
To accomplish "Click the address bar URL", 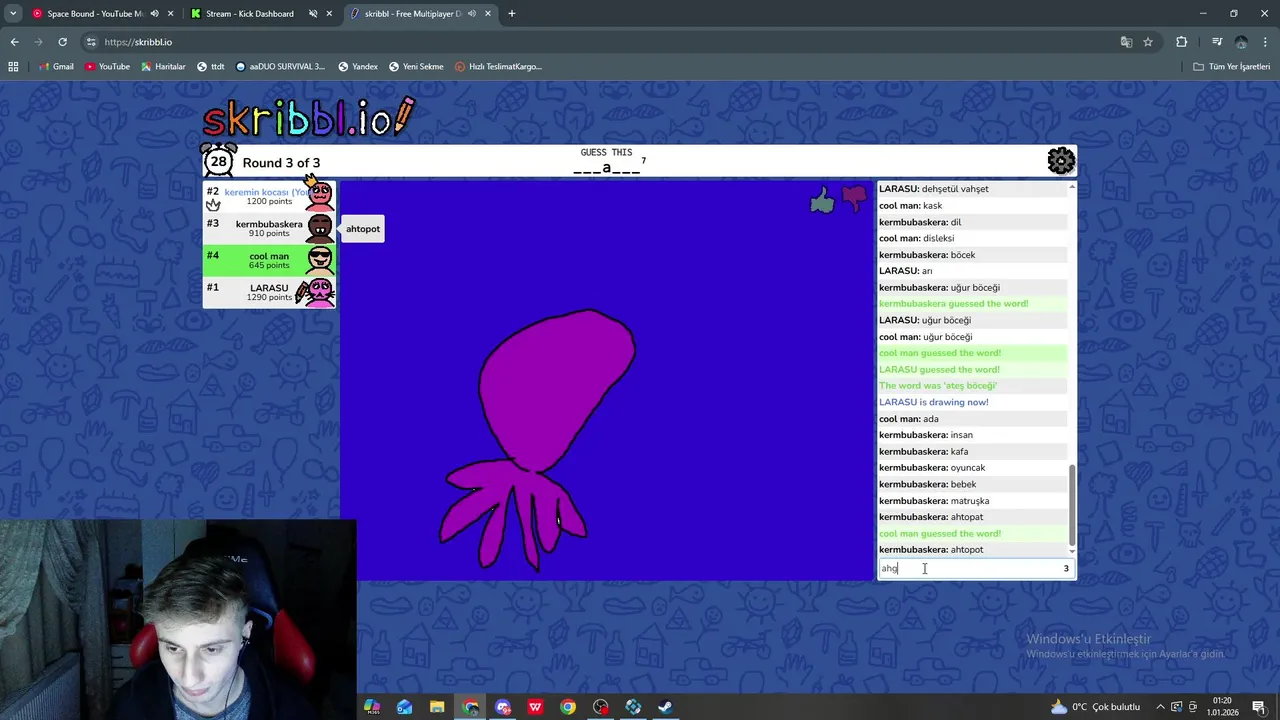I will click(x=138, y=42).
